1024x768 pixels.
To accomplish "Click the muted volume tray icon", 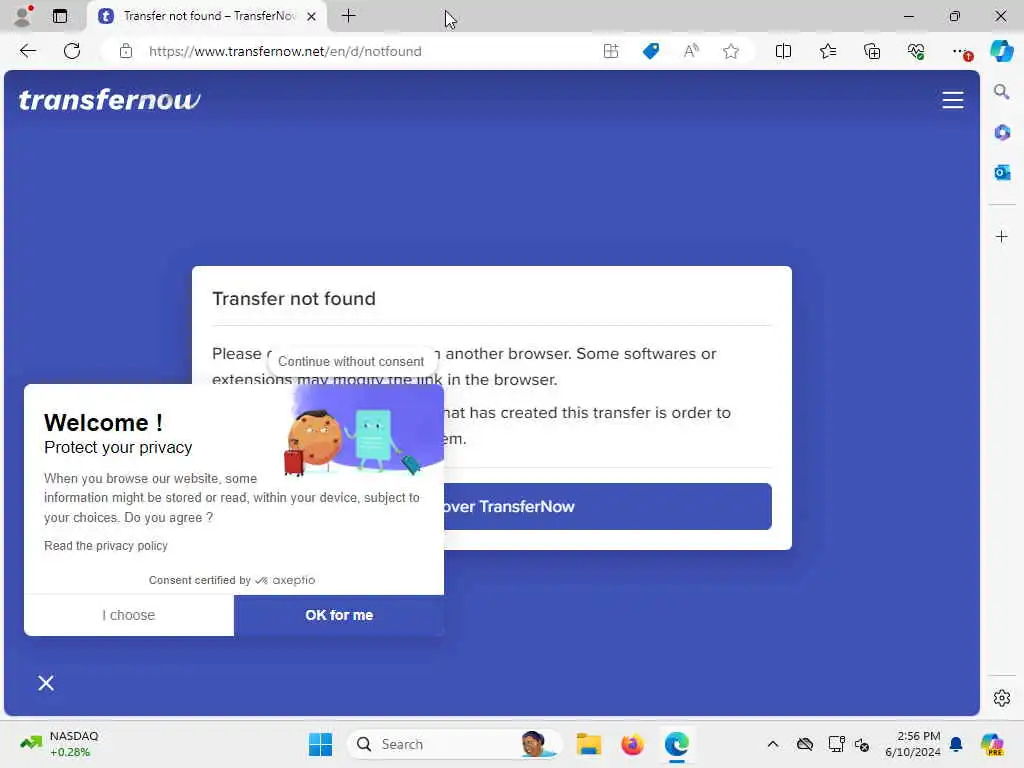I will (x=862, y=744).
